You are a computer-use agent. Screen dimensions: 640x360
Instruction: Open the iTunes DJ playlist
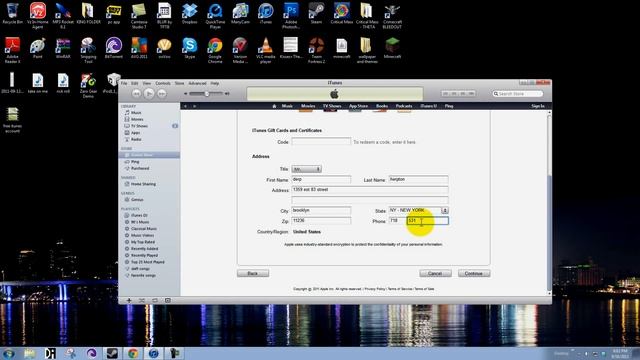tap(139, 215)
